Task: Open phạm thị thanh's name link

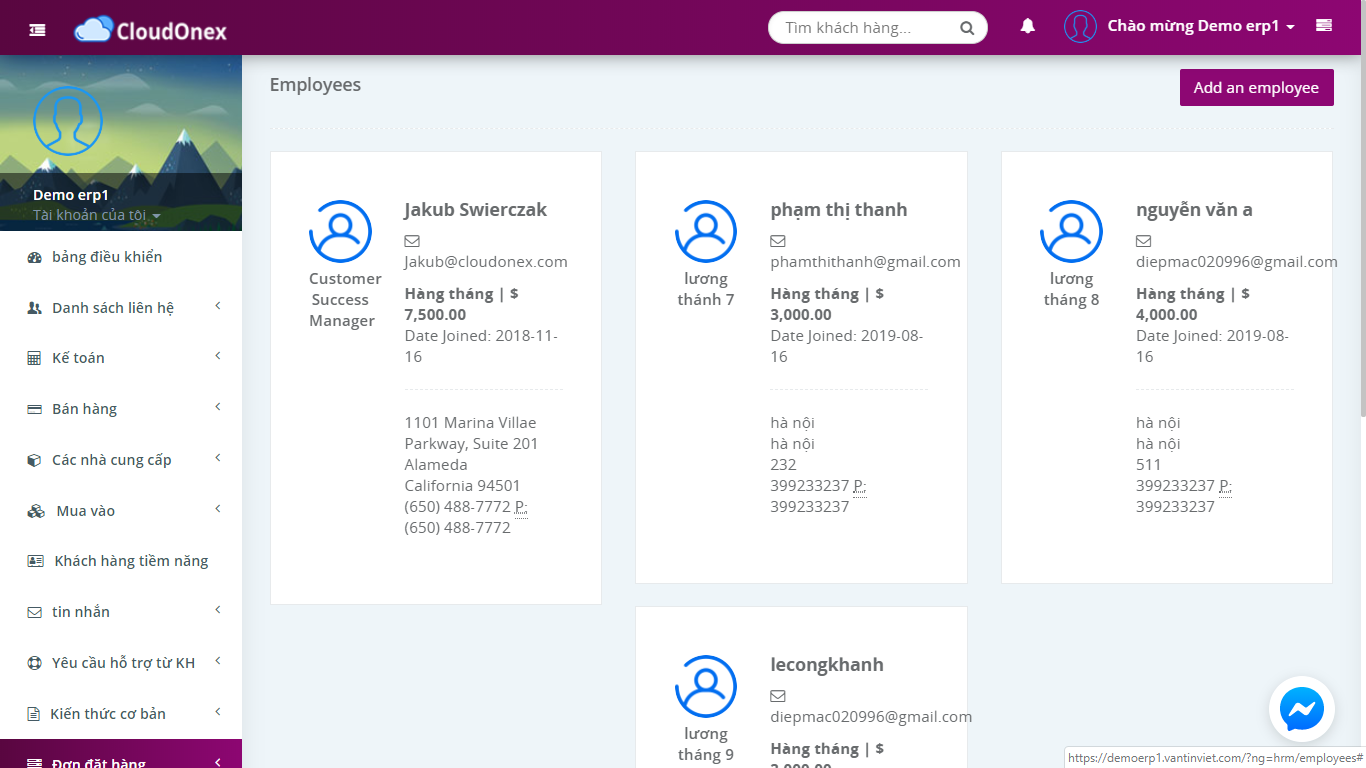Action: click(x=839, y=210)
